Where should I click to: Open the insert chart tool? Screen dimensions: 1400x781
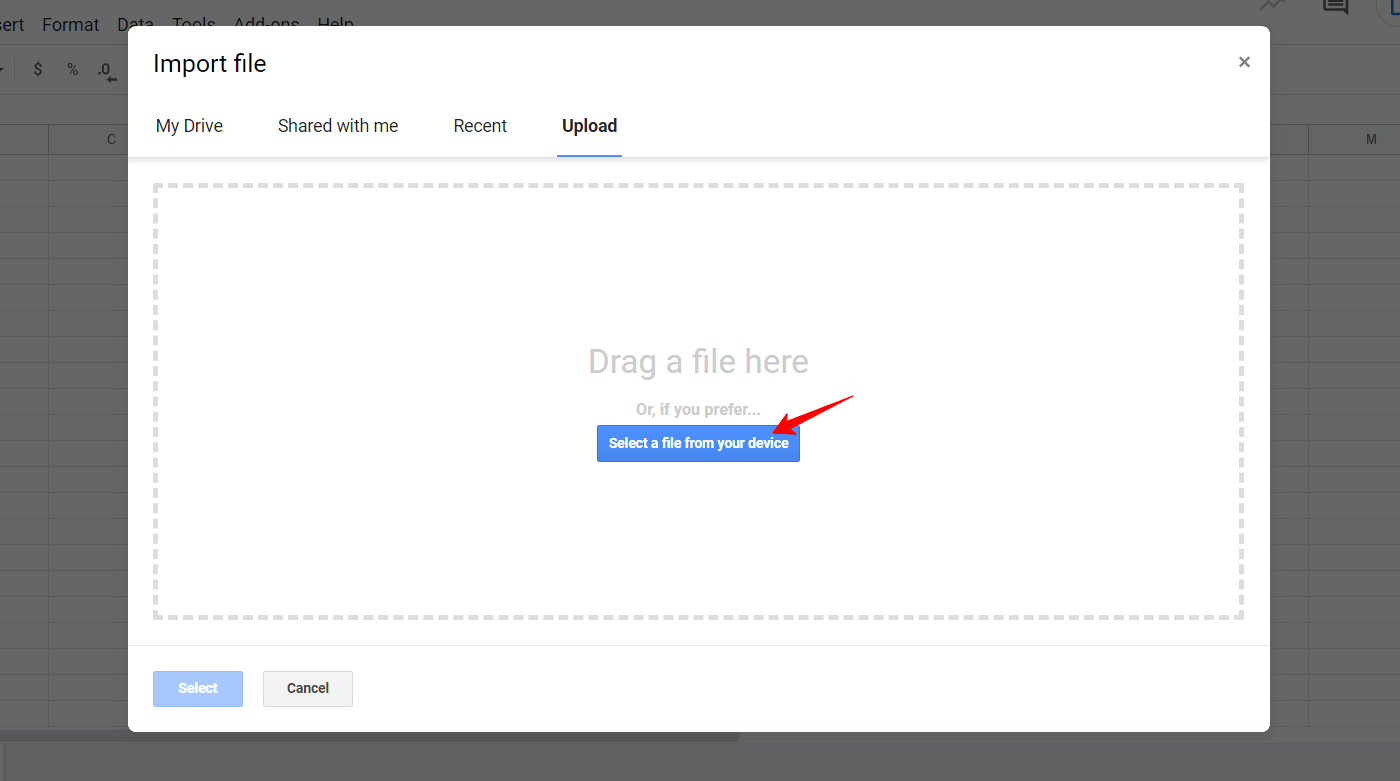(x=1270, y=7)
